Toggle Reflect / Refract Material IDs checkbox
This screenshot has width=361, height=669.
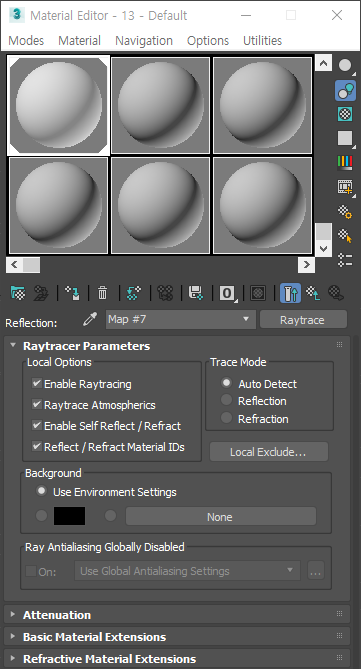(x=37, y=446)
